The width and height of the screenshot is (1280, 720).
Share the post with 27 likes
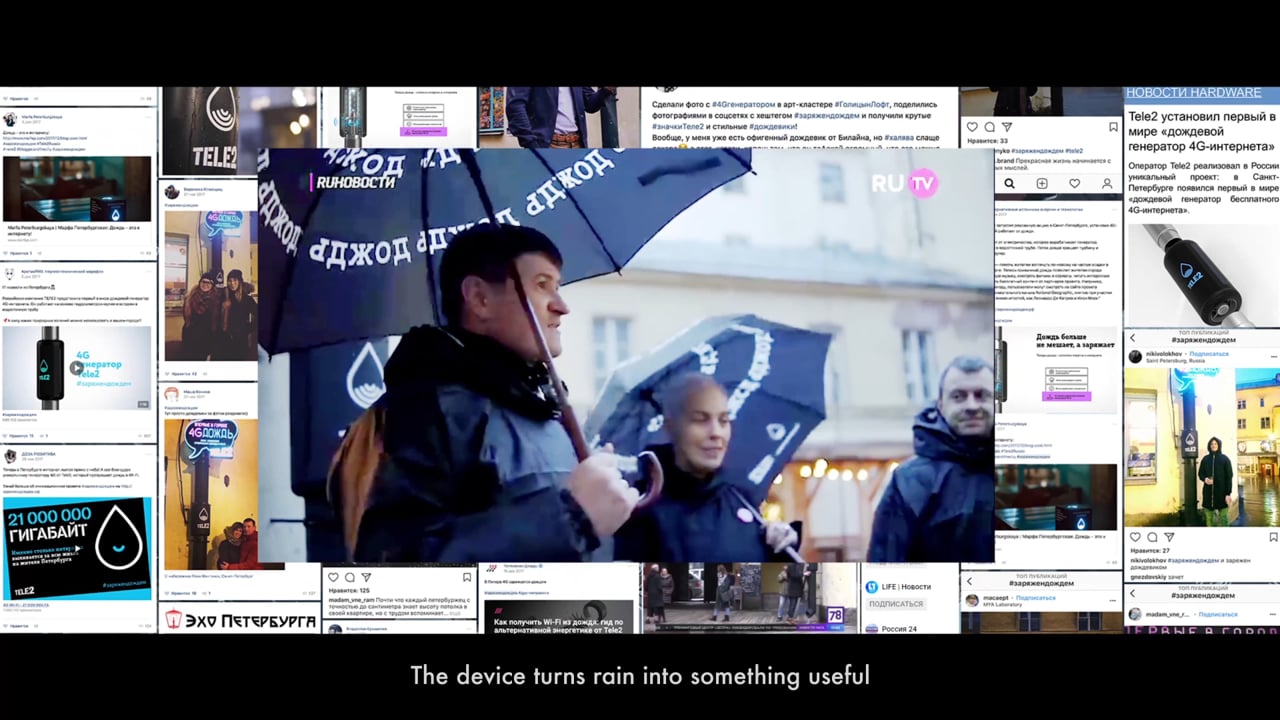[x=1169, y=537]
